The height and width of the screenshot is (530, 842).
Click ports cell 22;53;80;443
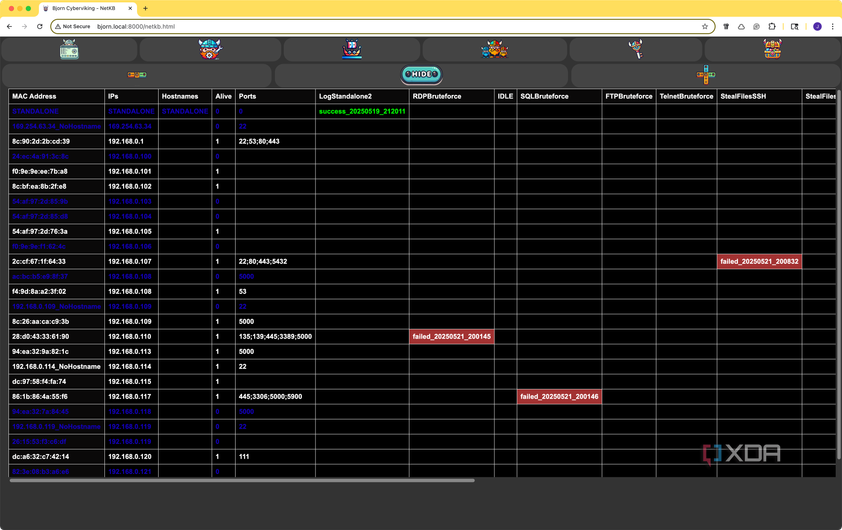[x=275, y=141]
